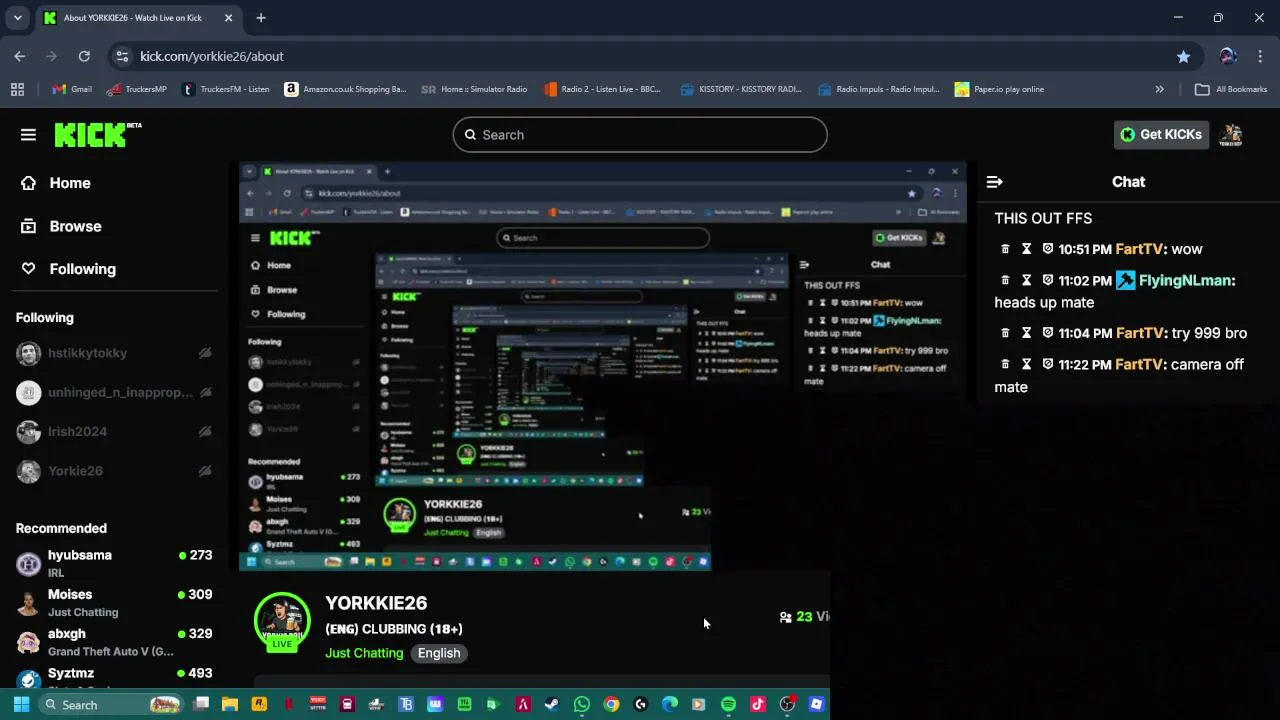This screenshot has height=720, width=1280.
Task: Go back with the browser back arrow
Action: tap(20, 56)
